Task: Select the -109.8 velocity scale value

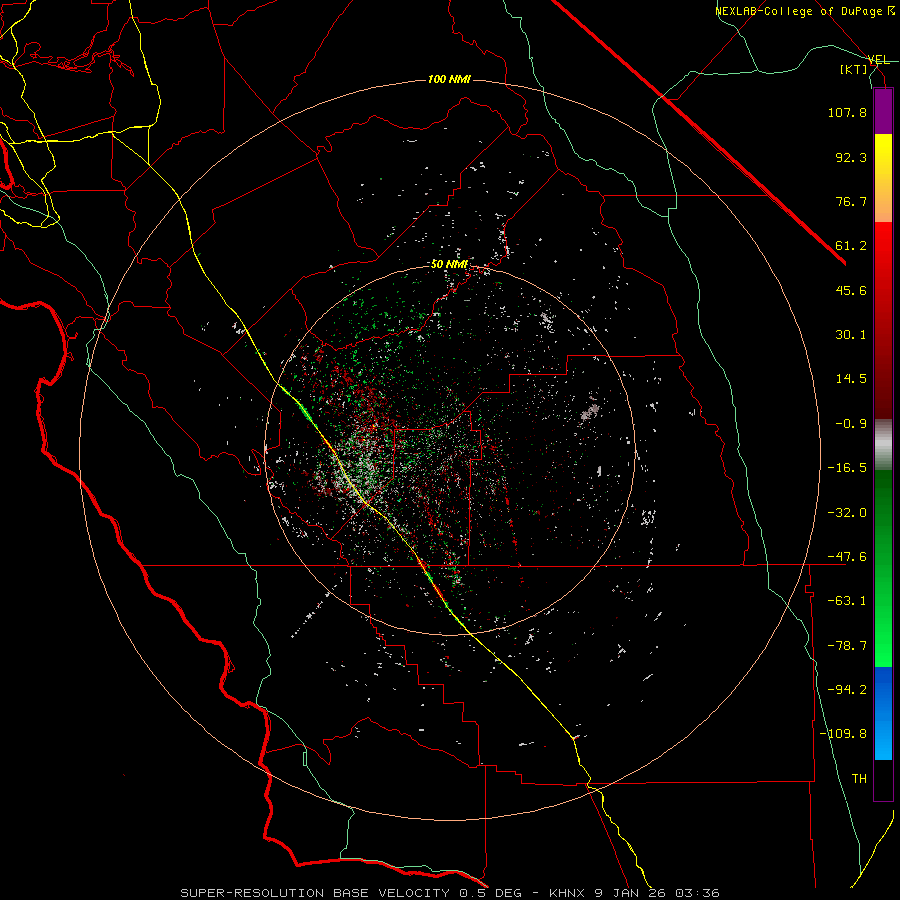Action: 844,734
